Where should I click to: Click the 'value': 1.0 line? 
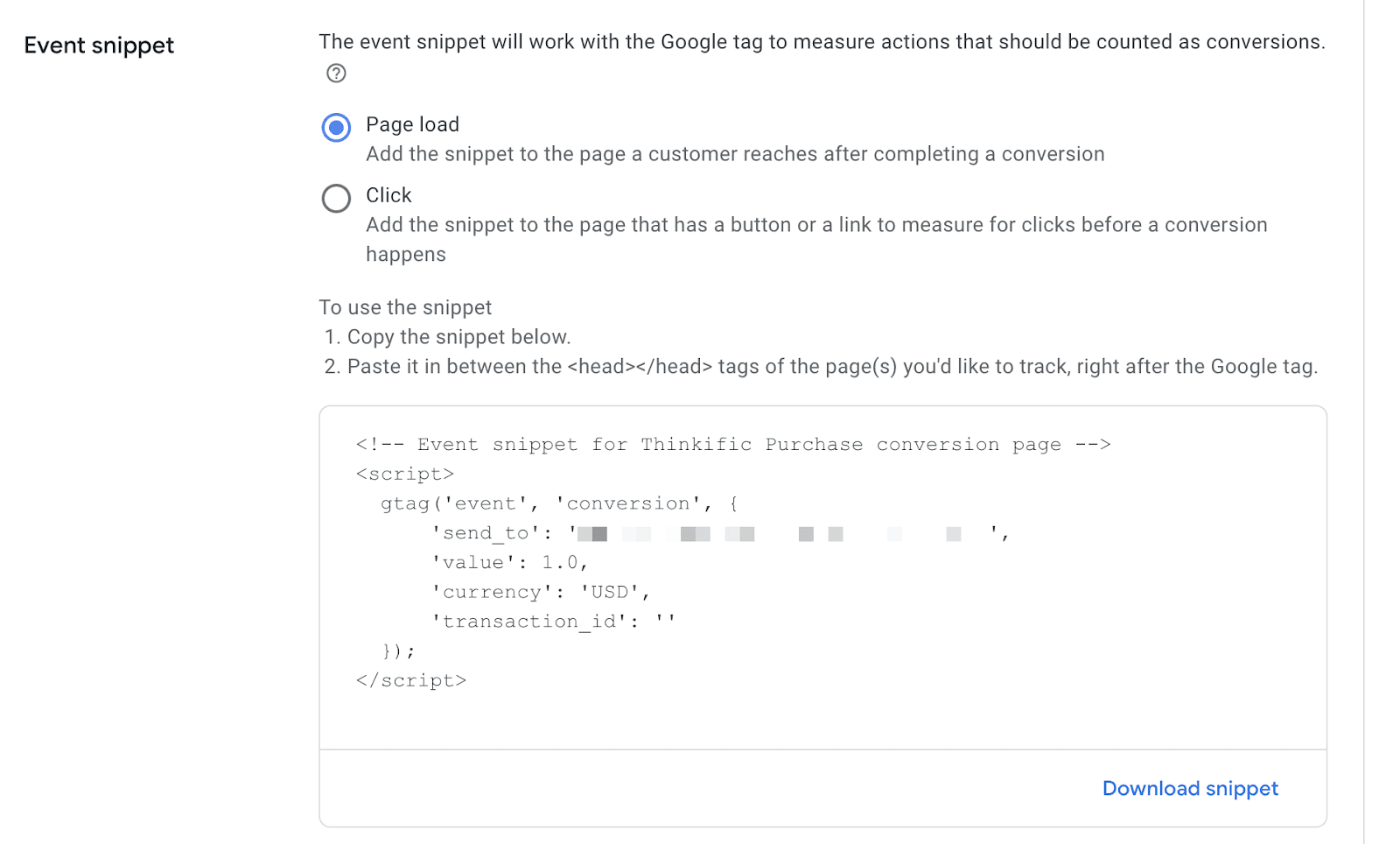[509, 563]
